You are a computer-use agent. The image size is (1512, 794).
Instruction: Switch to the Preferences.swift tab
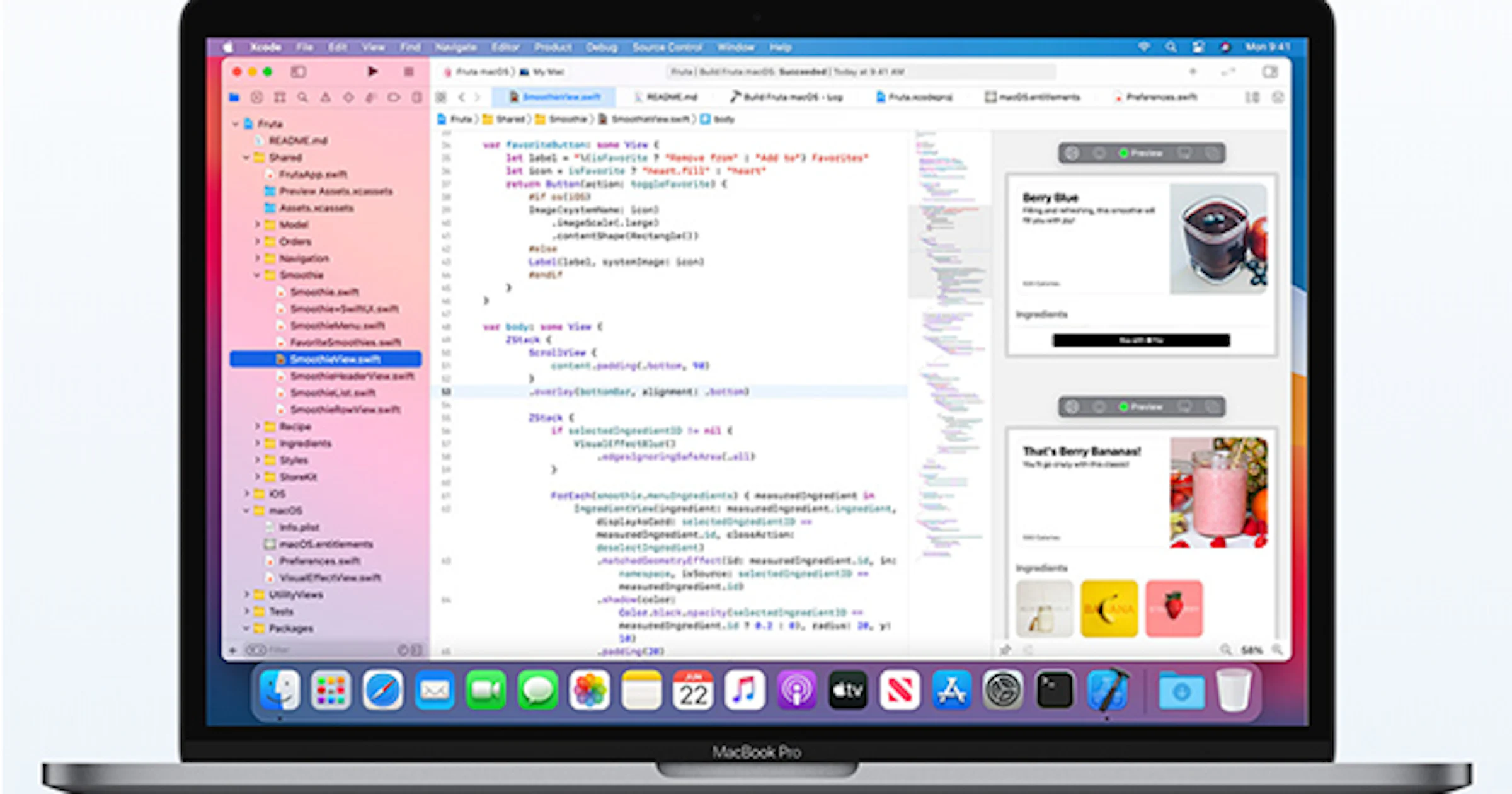[1155, 98]
